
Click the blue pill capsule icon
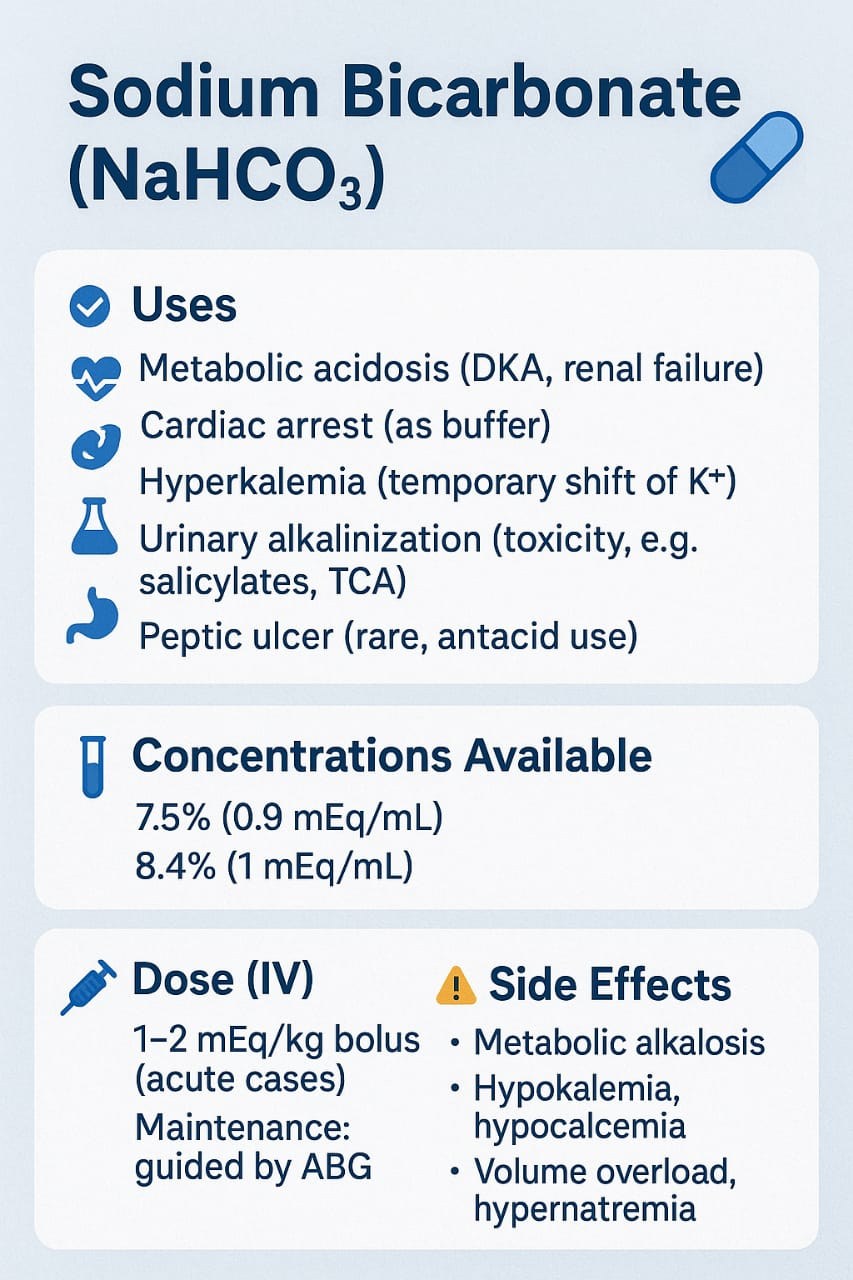coord(756,155)
